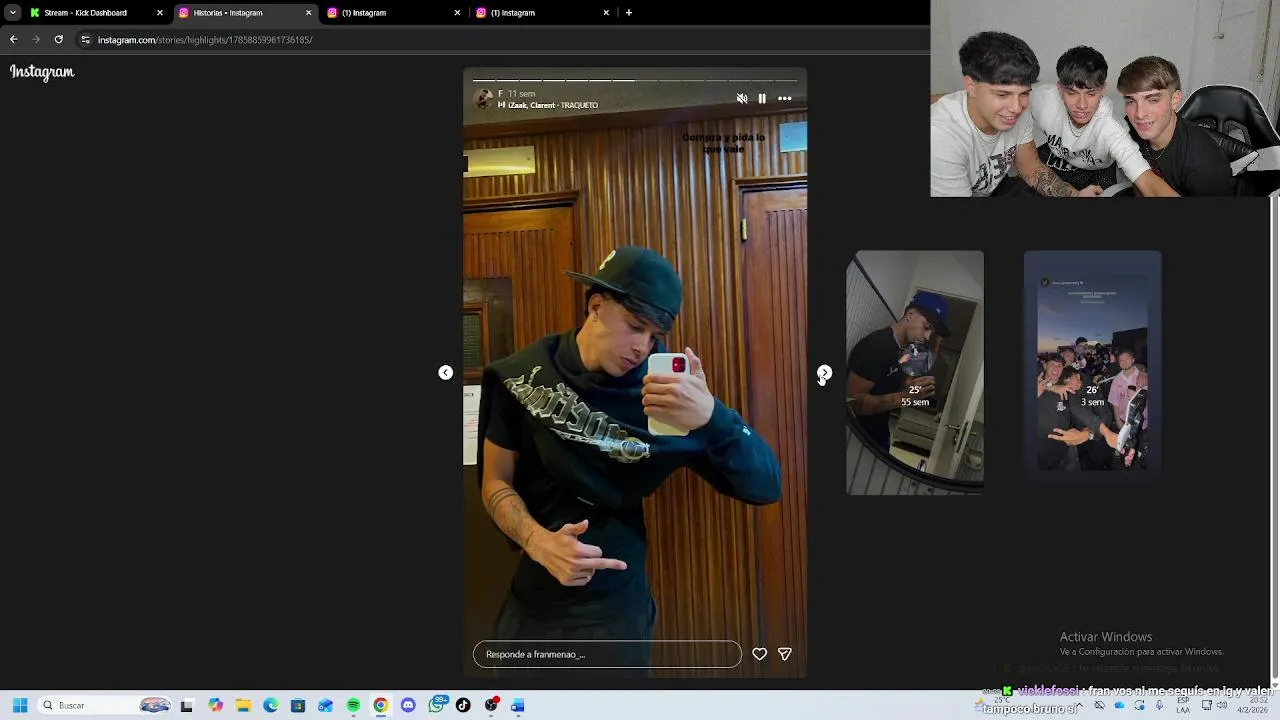
Task: Focus the instagram.com address bar
Action: (x=500, y=40)
